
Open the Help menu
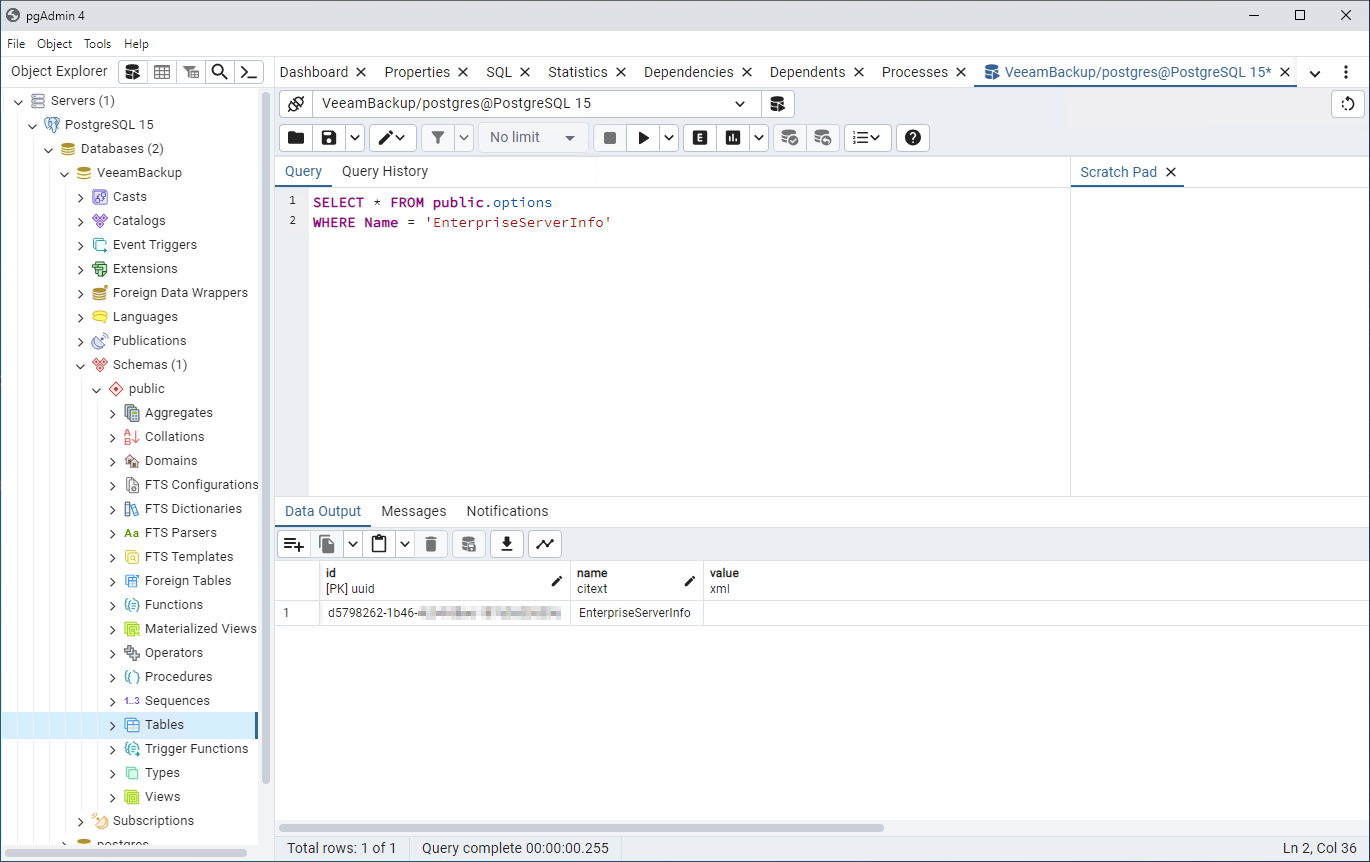[x=136, y=44]
